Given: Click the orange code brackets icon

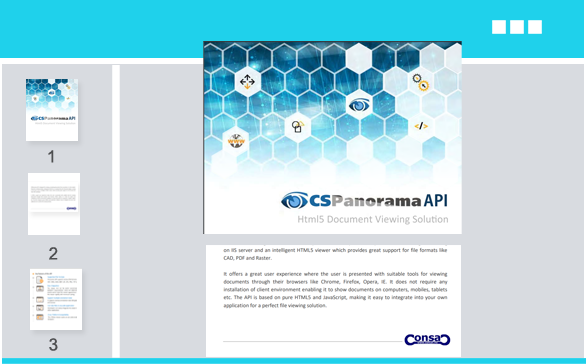Looking at the screenshot, I should [421, 126].
